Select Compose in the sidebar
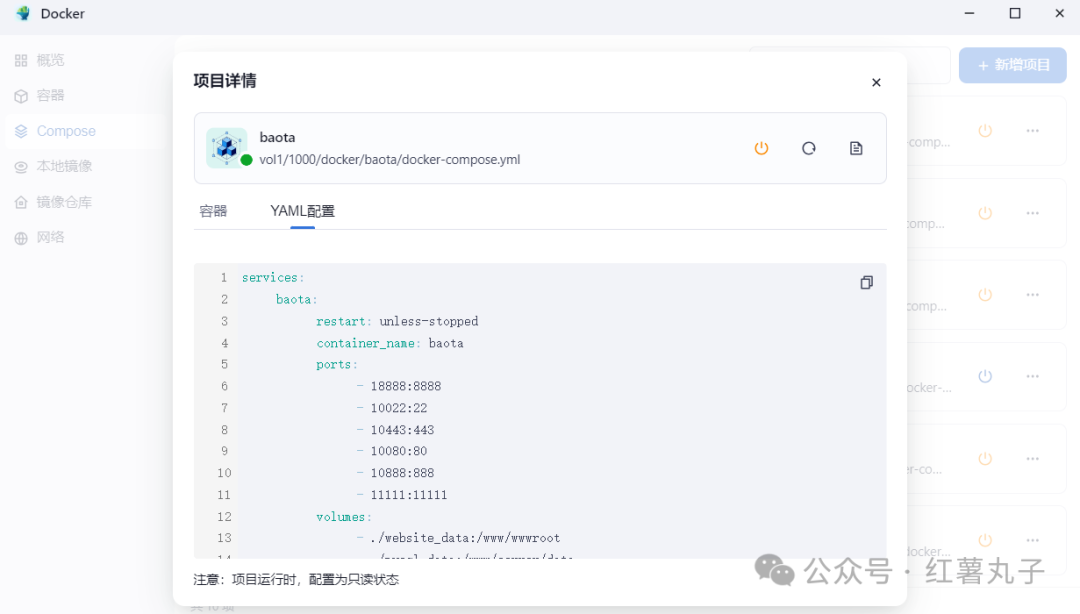This screenshot has height=614, width=1080. click(66, 131)
